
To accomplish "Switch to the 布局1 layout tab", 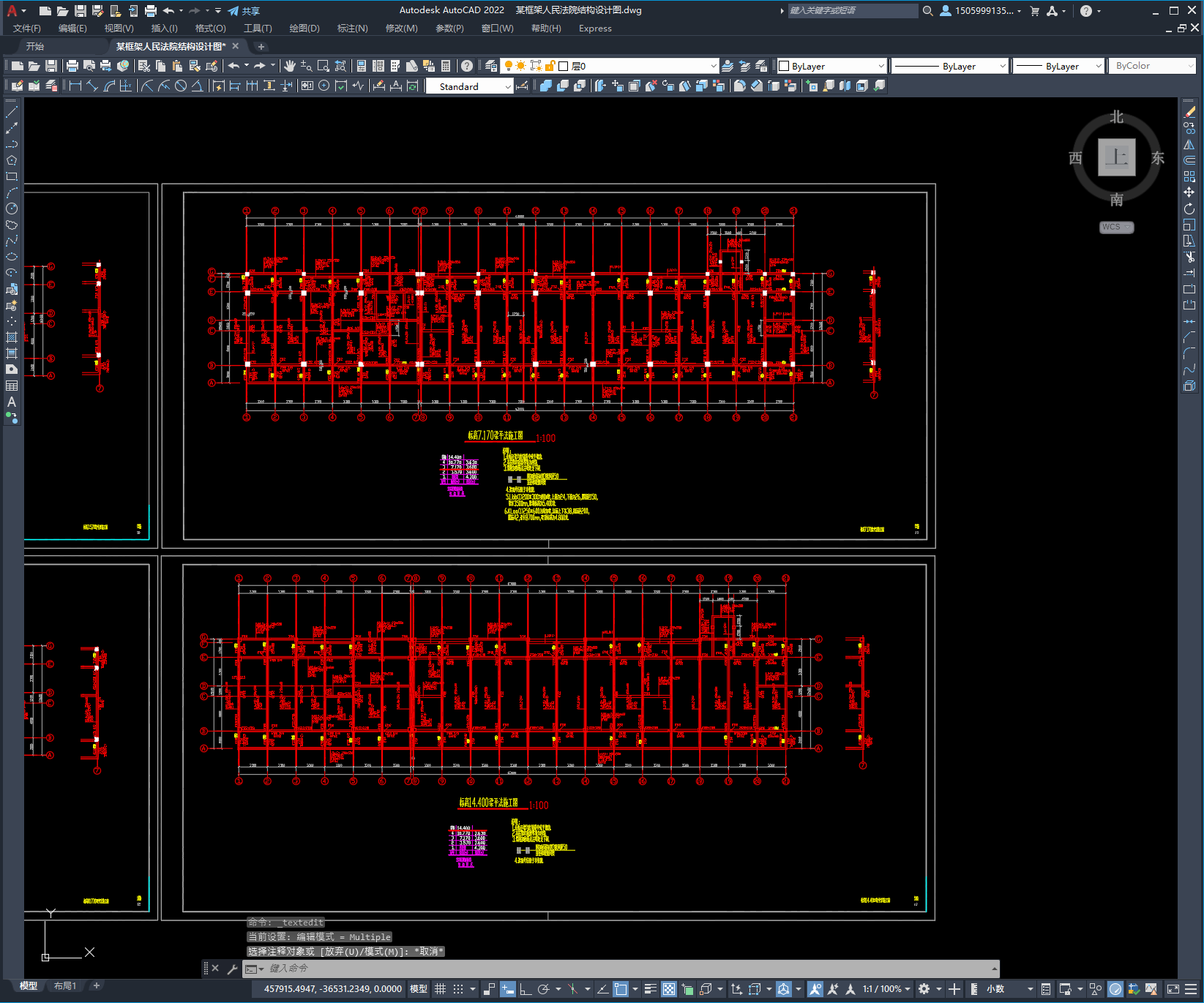I will click(x=65, y=985).
